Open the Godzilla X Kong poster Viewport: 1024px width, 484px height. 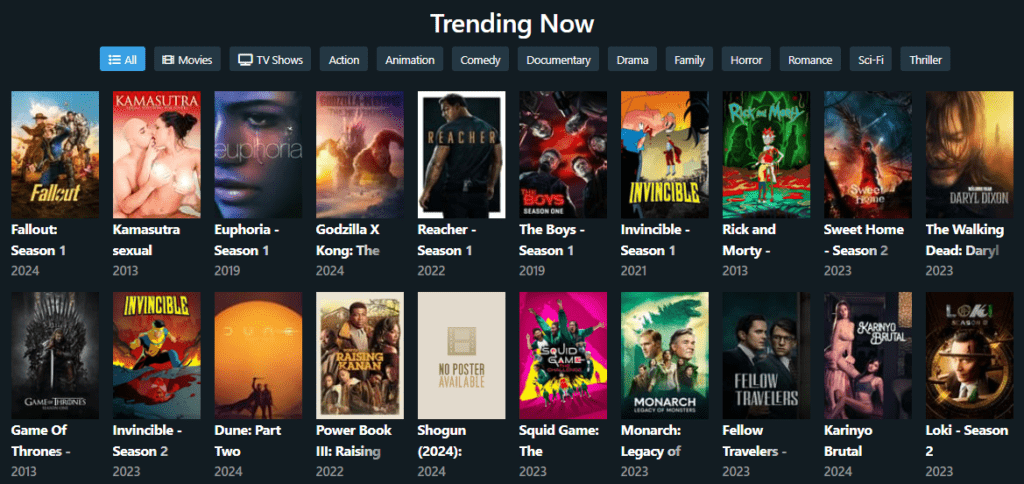click(x=360, y=155)
